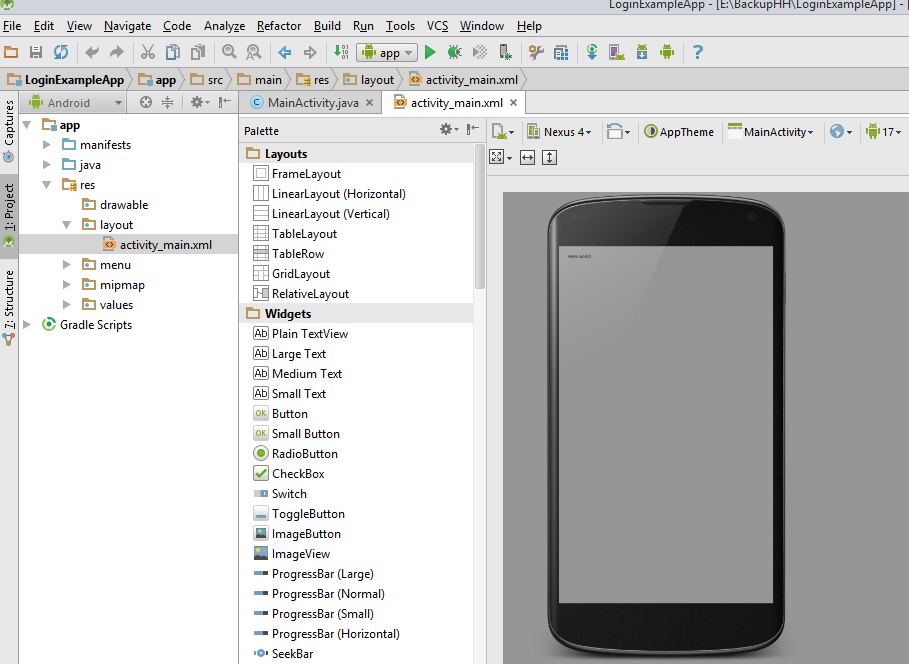Click the Undo arrow icon

tap(92, 52)
